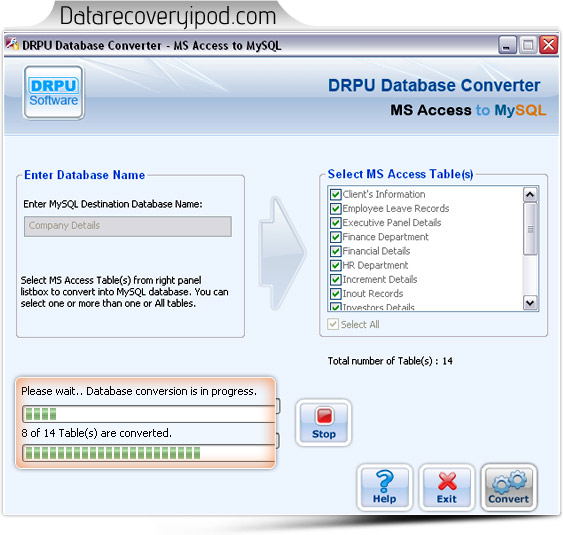Viewport: 563px width, 535px height.
Task: Click the 'Employee Leave Records' list label
Action: click(x=396, y=209)
